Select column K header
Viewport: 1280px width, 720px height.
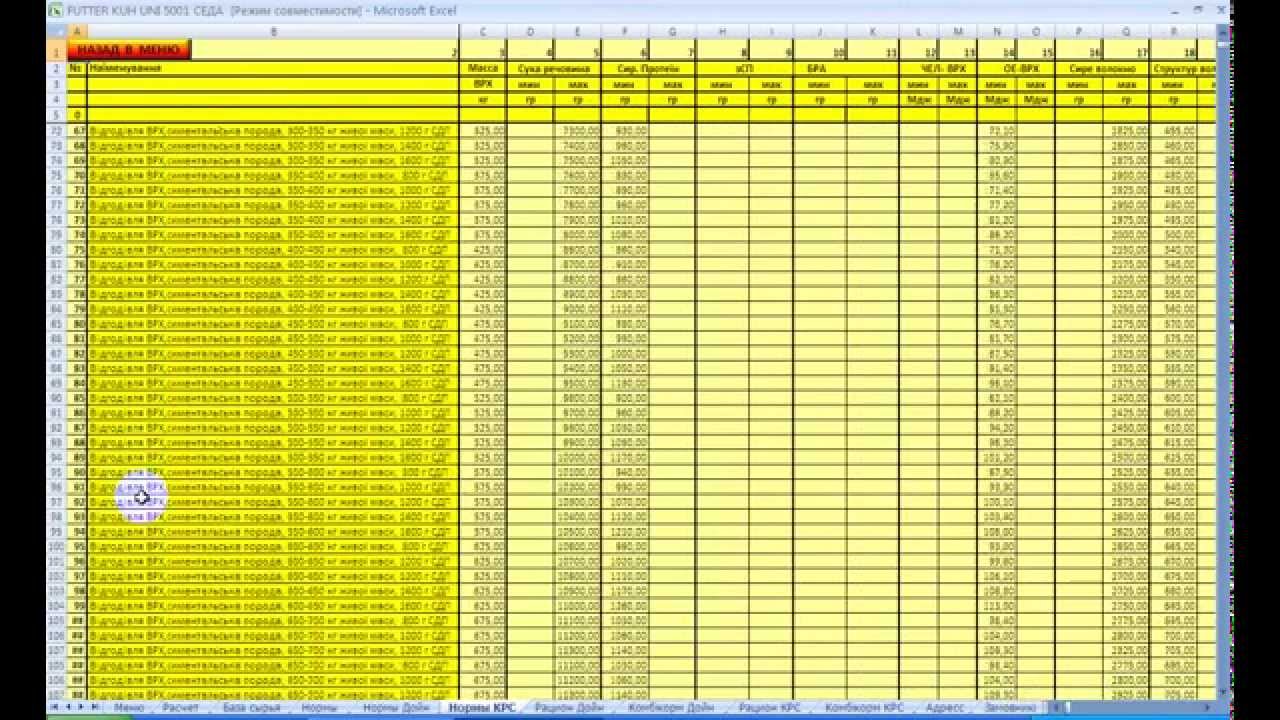[872, 32]
